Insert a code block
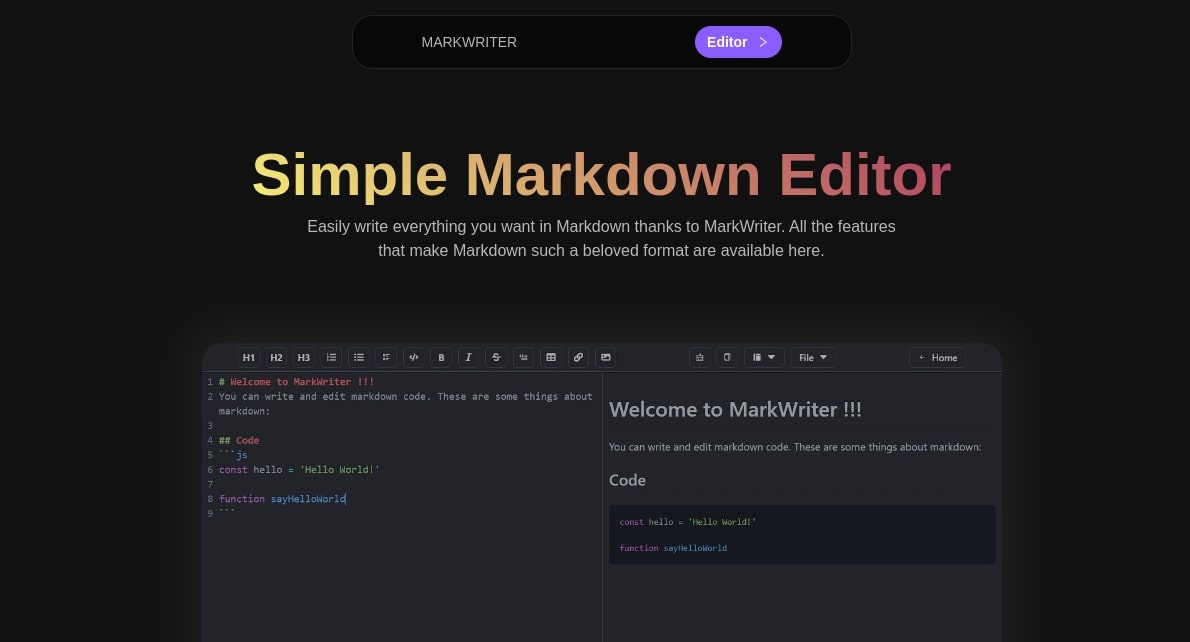Image resolution: width=1190 pixels, height=642 pixels. click(x=413, y=357)
